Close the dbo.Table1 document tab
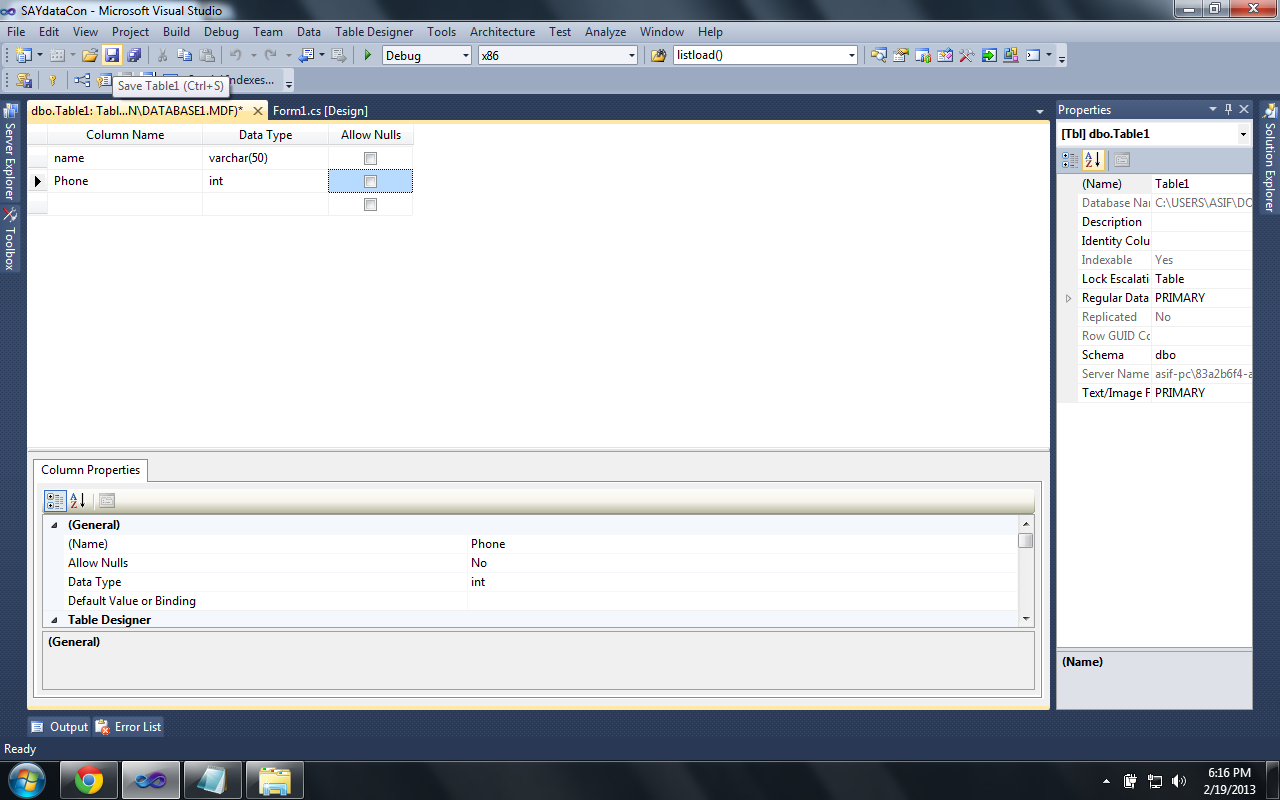1280x800 pixels. (258, 111)
